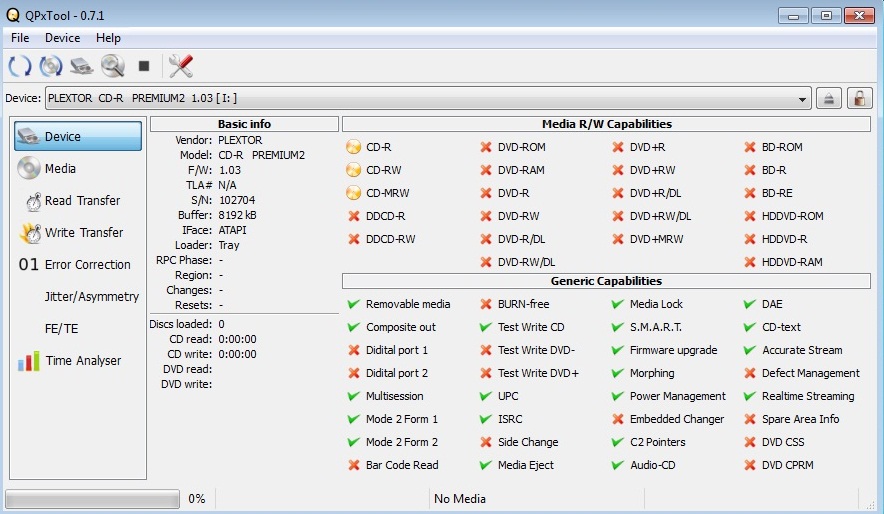The height and width of the screenshot is (514, 884).
Task: Click the CD-MRW capability disc icon
Action: (x=353, y=193)
